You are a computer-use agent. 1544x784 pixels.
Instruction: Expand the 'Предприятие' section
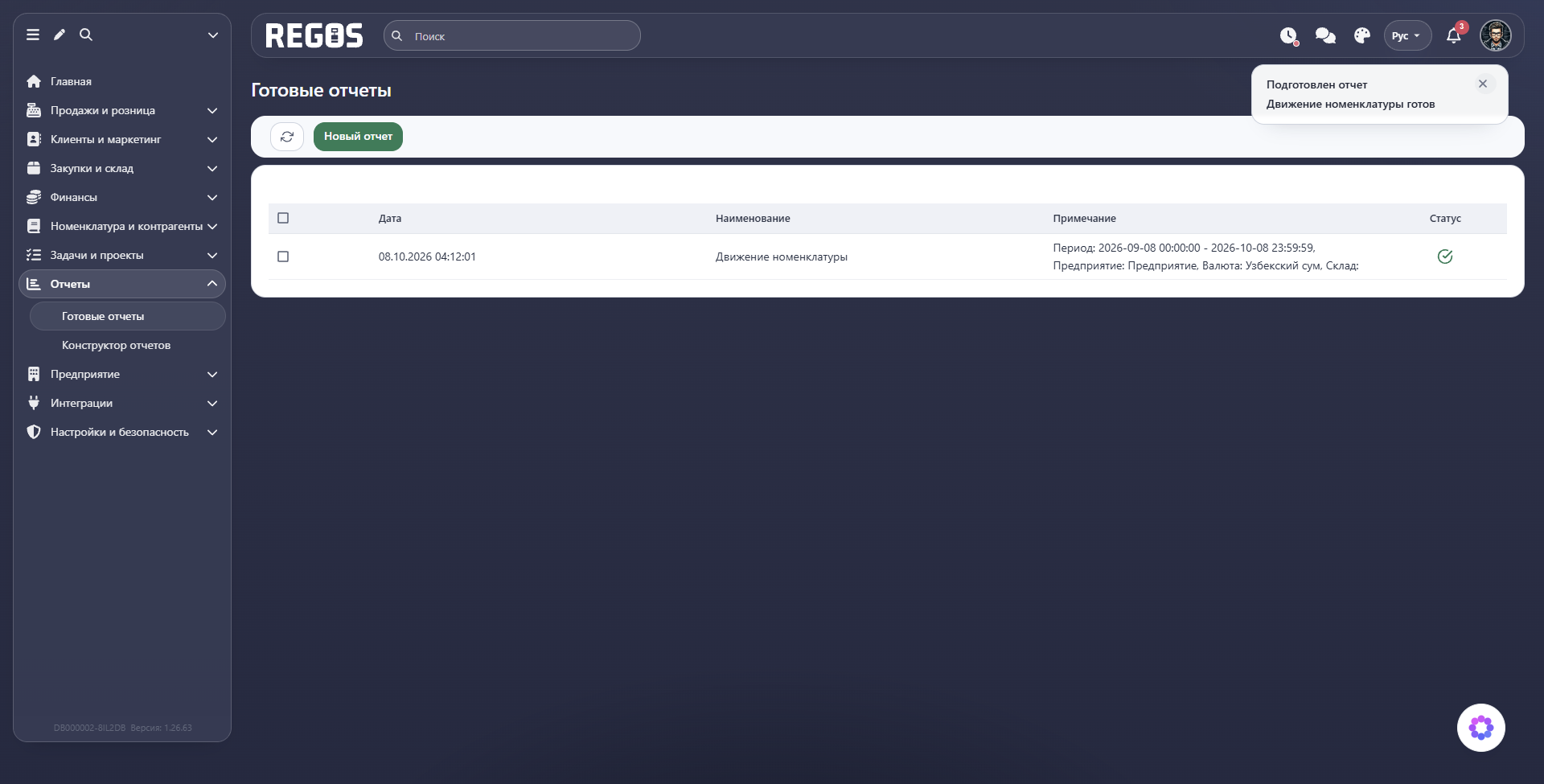[x=122, y=374]
